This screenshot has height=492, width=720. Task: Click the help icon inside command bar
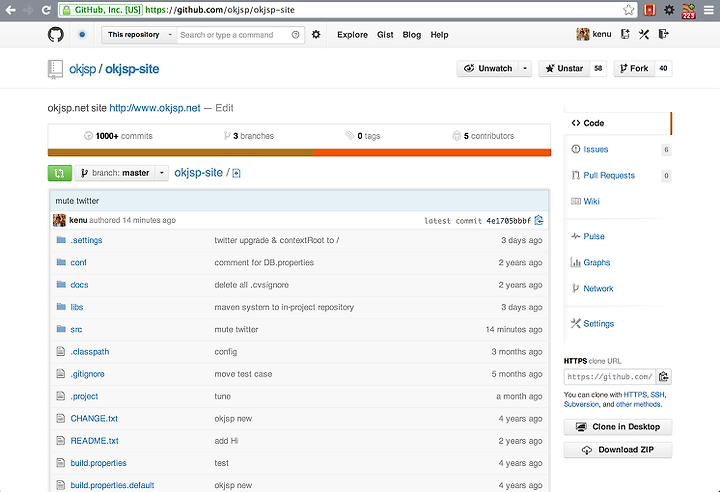click(295, 35)
